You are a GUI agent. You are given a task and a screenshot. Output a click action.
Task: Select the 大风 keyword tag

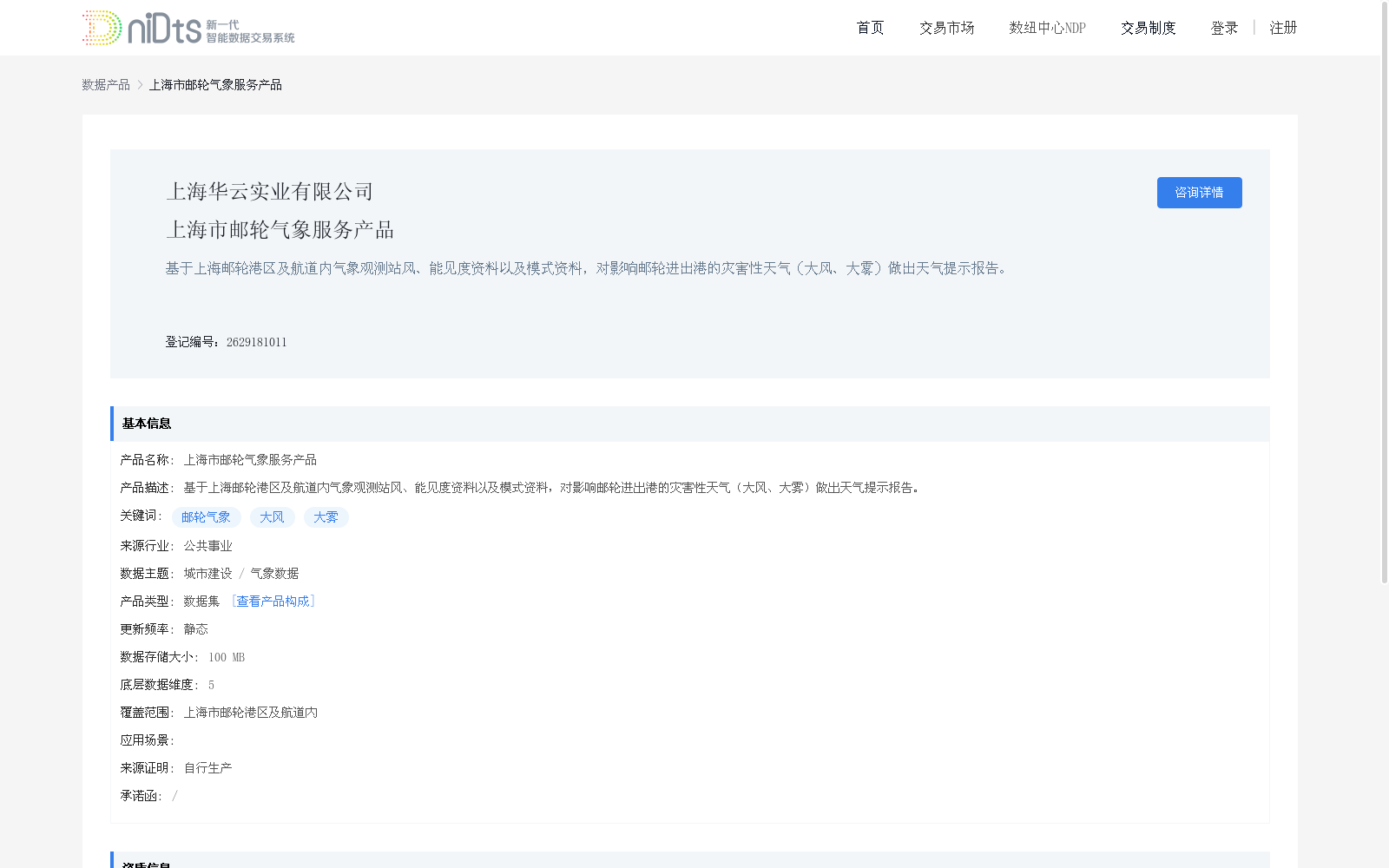click(x=272, y=517)
